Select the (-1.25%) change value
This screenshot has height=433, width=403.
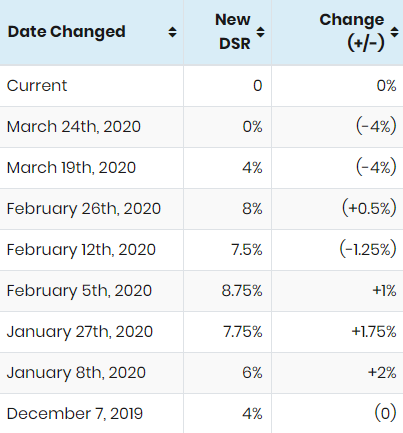368,249
